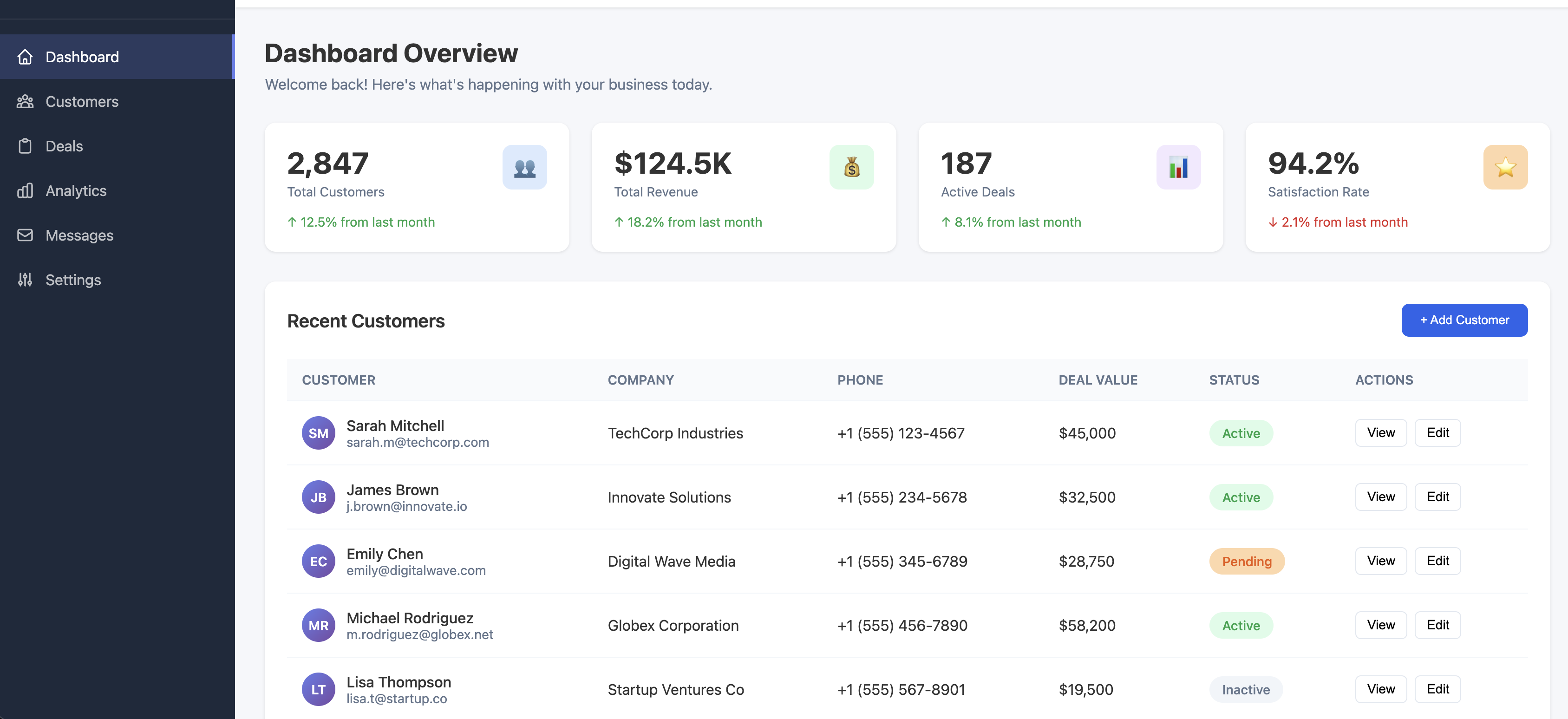Click the Active status badge for James Brown
This screenshot has height=719, width=1568.
(1241, 497)
